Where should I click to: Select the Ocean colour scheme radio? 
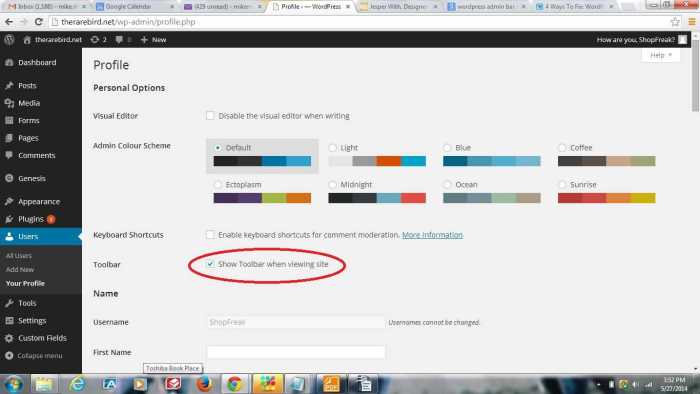[x=447, y=184]
